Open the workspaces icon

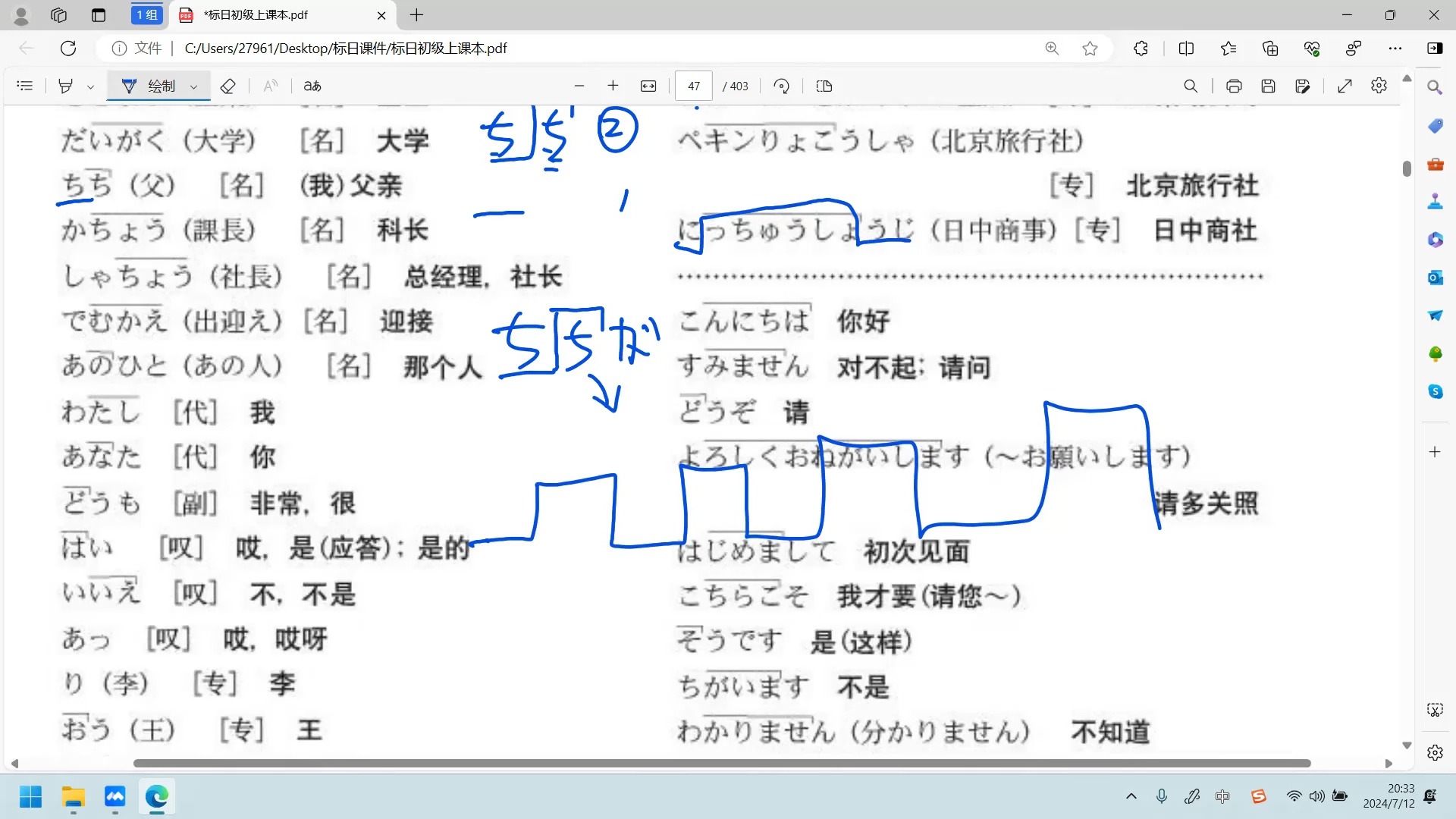click(58, 14)
